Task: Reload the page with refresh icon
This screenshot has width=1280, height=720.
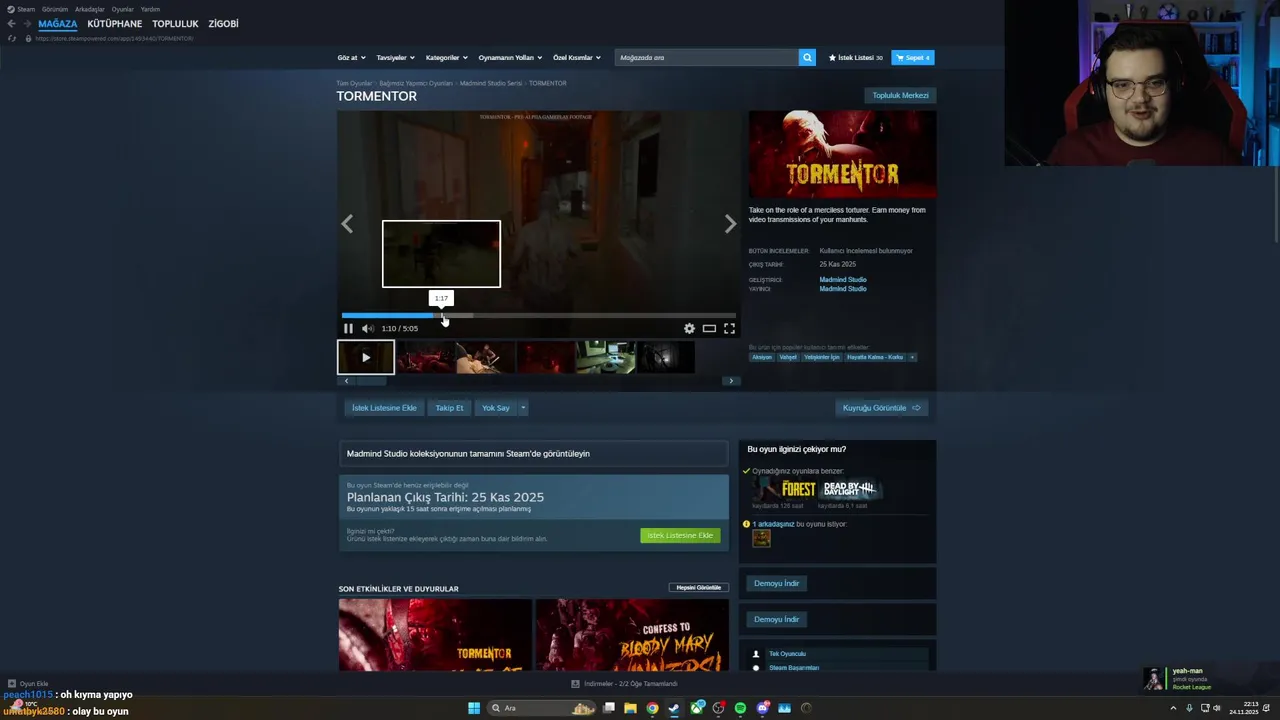Action: click(12, 38)
